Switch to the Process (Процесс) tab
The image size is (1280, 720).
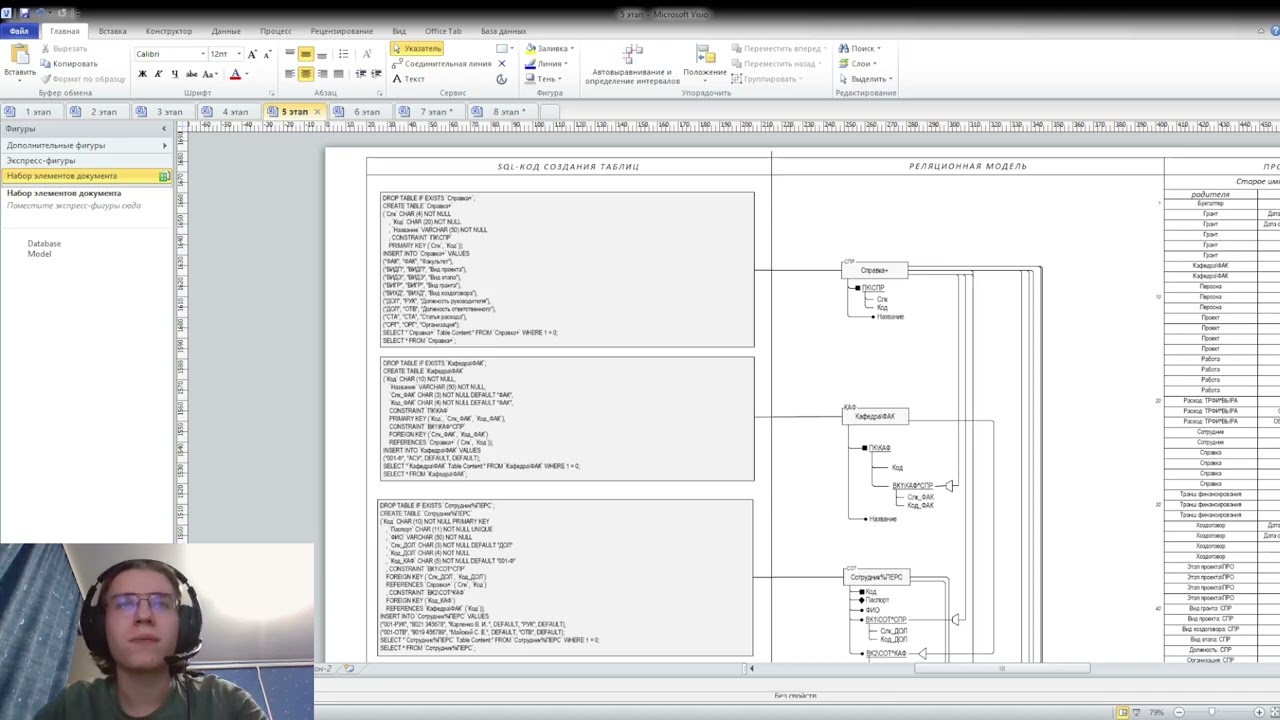(276, 31)
